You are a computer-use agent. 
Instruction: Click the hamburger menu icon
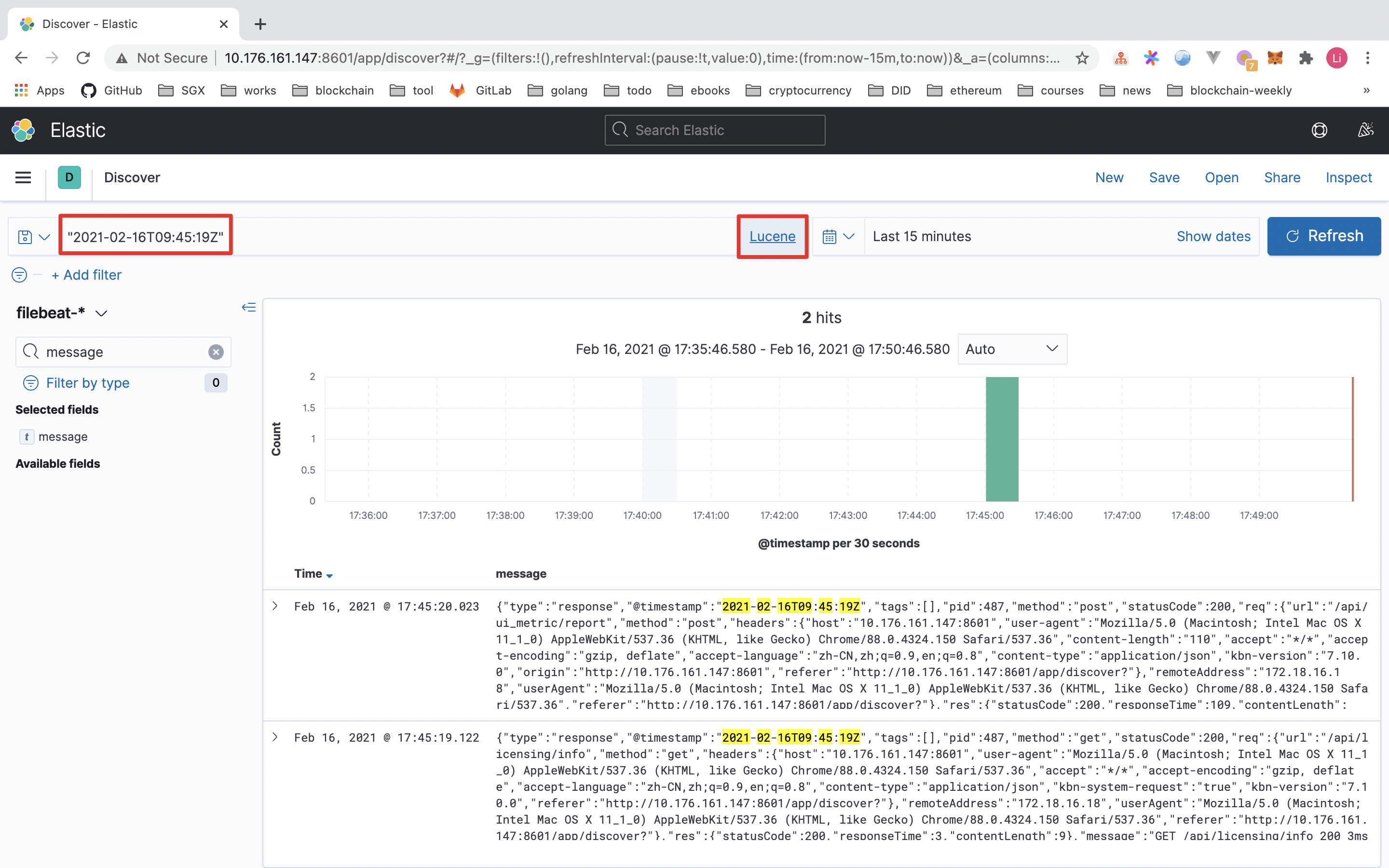(x=22, y=177)
